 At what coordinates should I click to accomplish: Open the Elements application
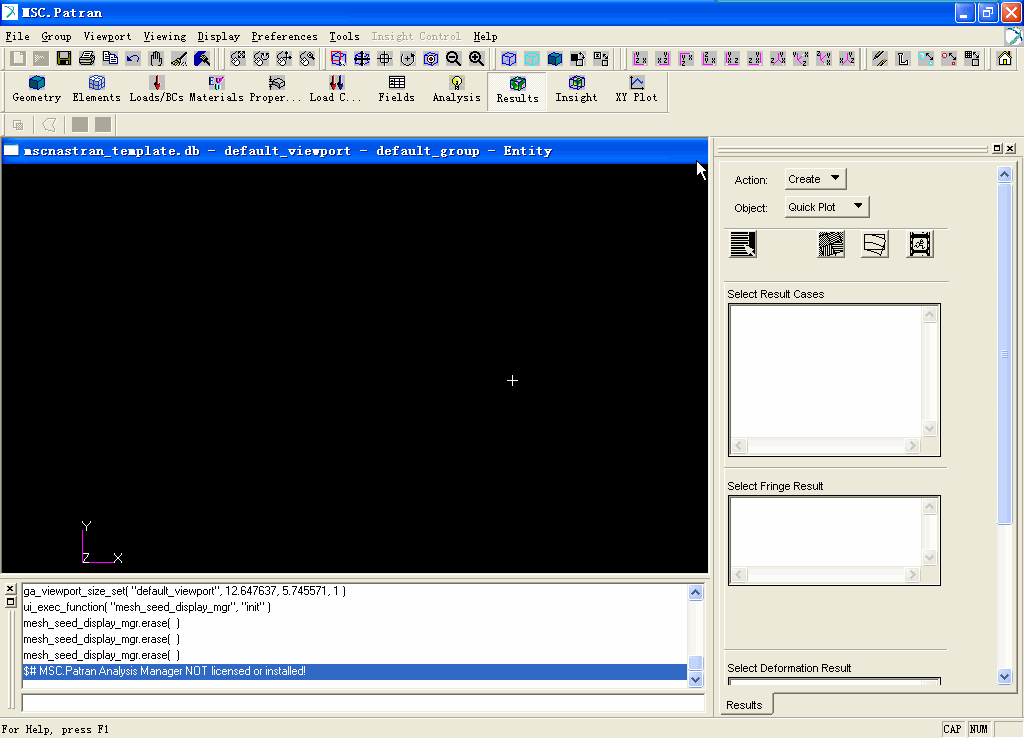(x=97, y=89)
